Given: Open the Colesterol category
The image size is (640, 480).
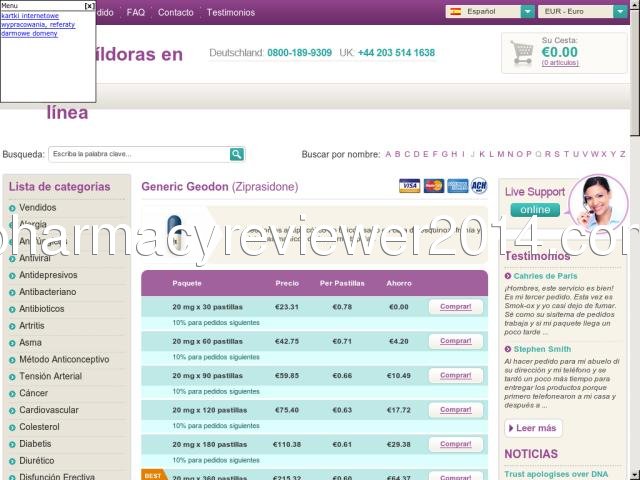Looking at the screenshot, I should pos(39,427).
